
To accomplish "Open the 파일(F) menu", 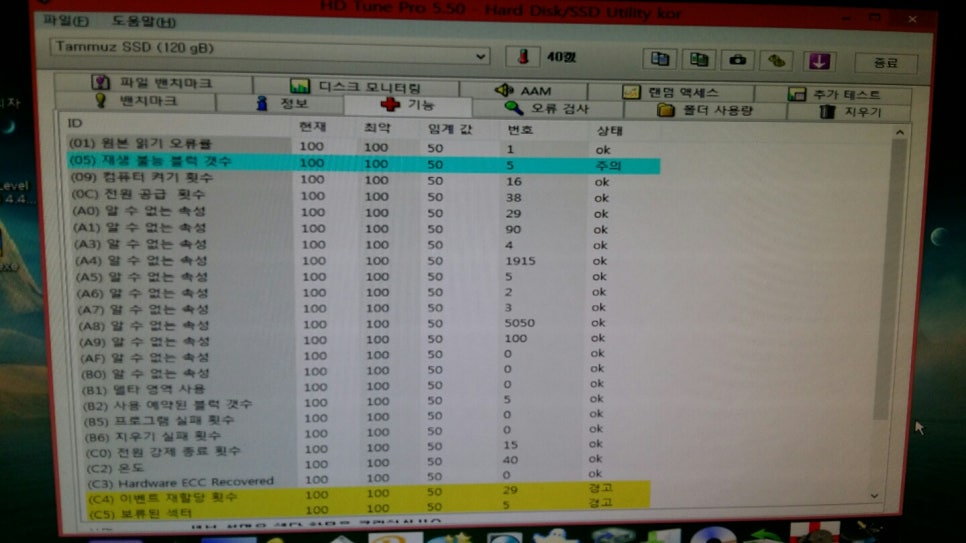I will point(66,21).
